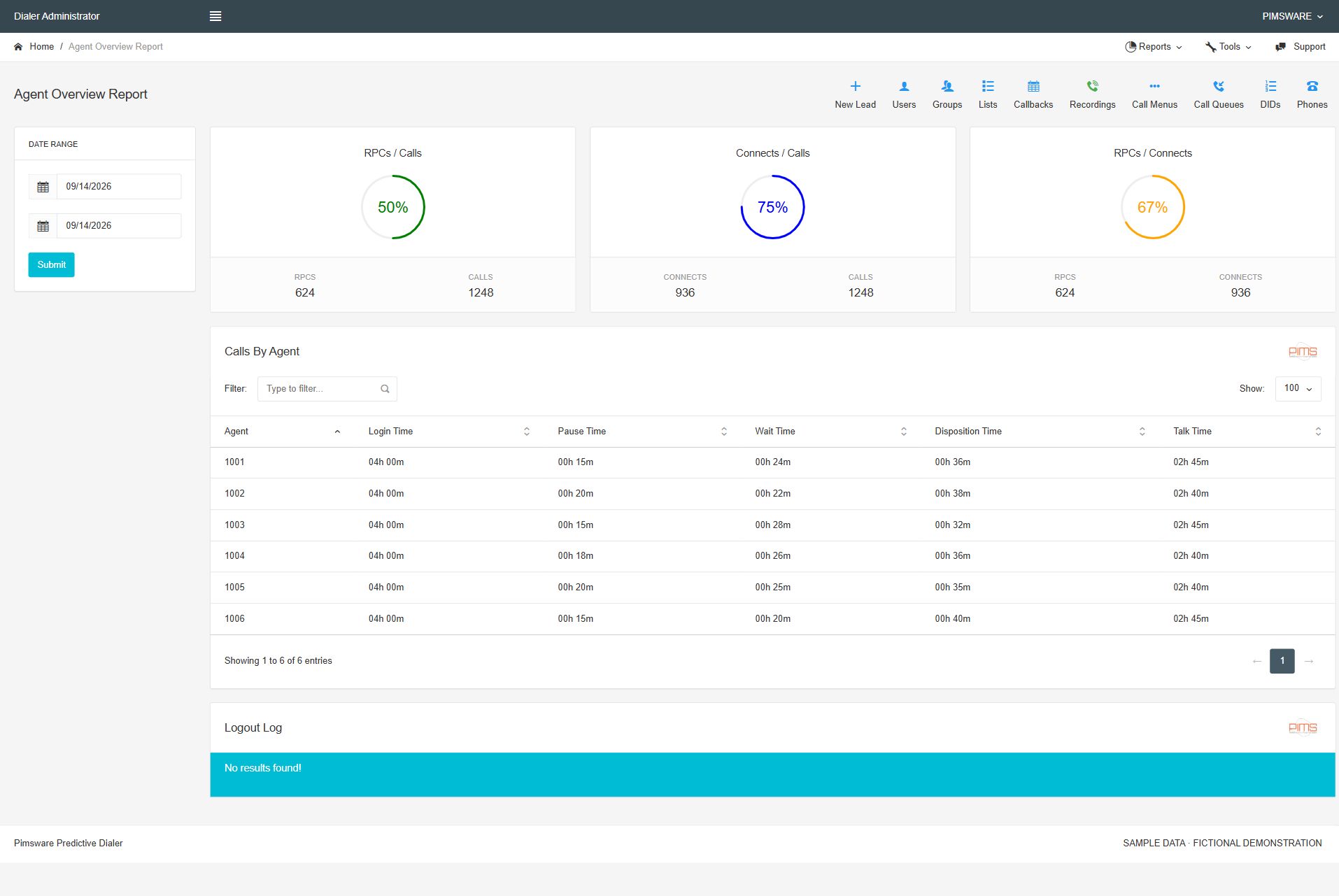Click the Home breadcrumb link

[x=41, y=47]
